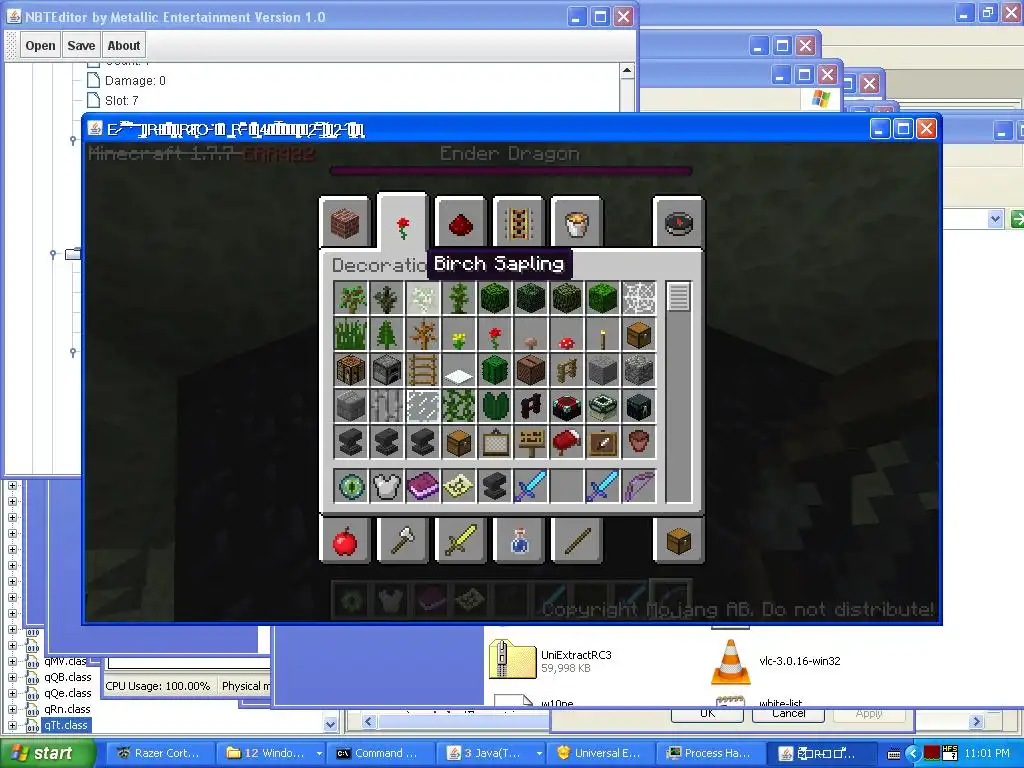This screenshot has width=1024, height=768.
Task: Pick the Enchantment Table block
Action: [x=567, y=406]
